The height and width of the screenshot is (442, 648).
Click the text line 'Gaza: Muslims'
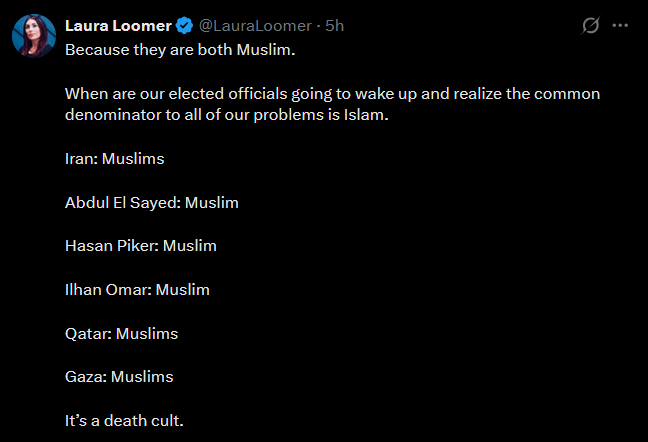tap(119, 377)
